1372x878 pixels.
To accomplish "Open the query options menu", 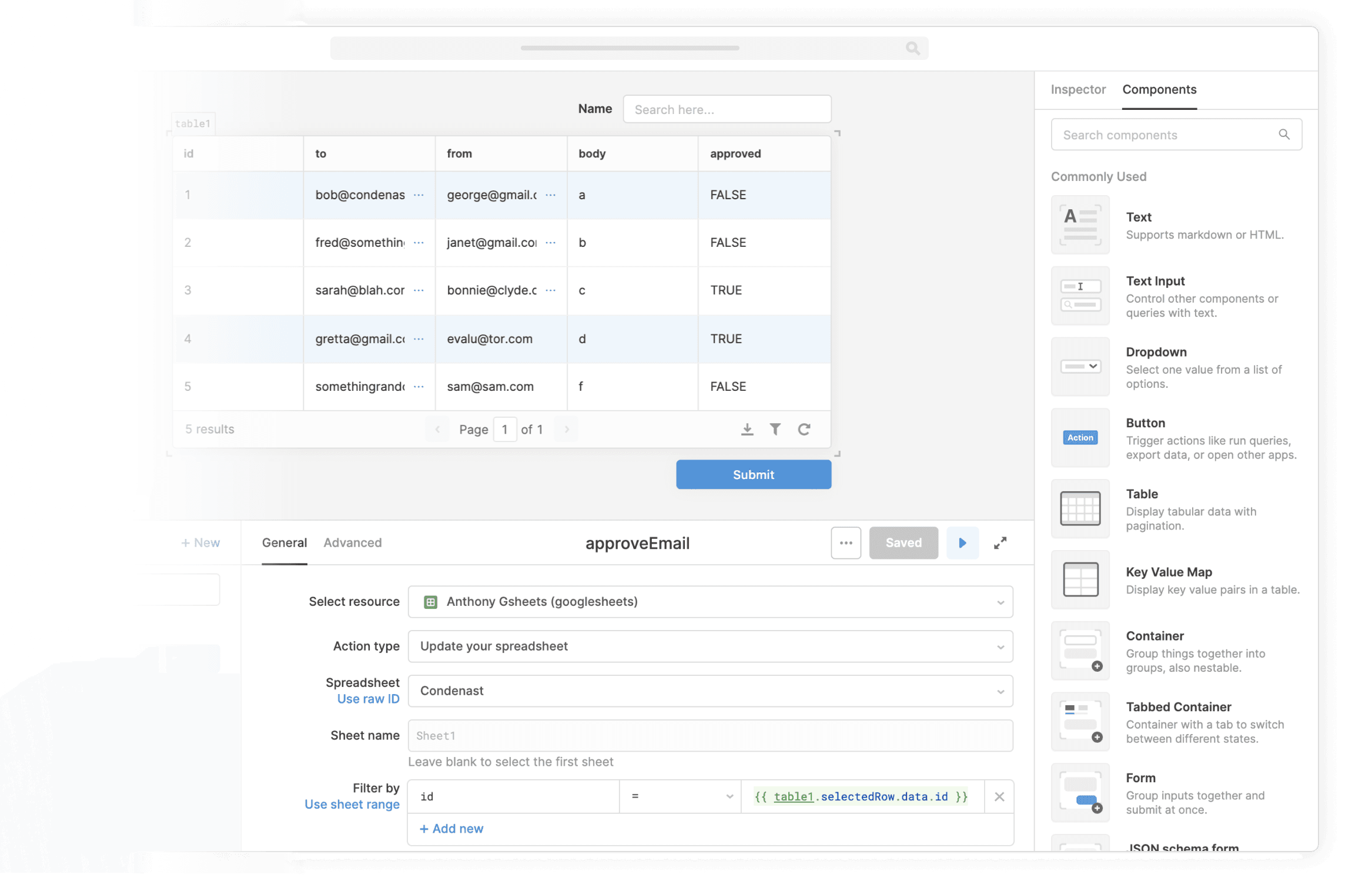I will [846, 542].
